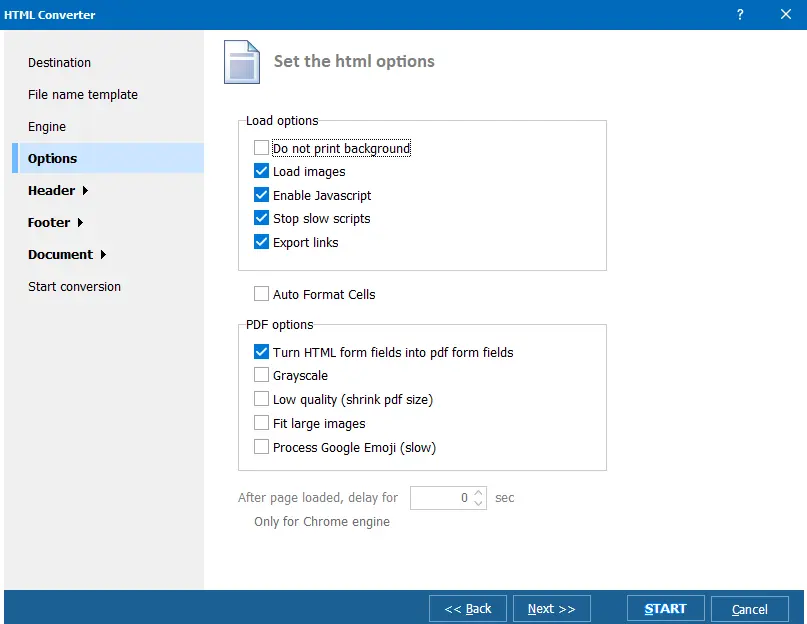Close the HTML Converter window
The height and width of the screenshot is (624, 807).
785,14
